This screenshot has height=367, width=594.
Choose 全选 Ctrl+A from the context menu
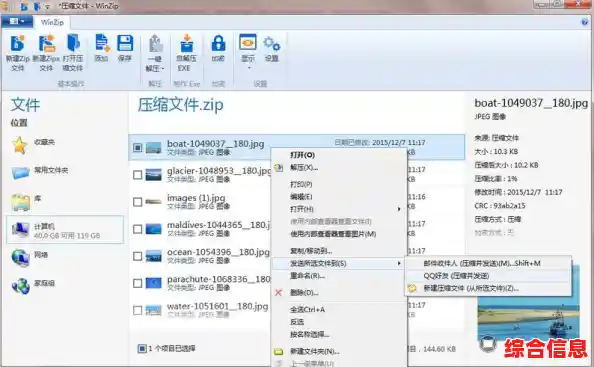[x=307, y=309]
